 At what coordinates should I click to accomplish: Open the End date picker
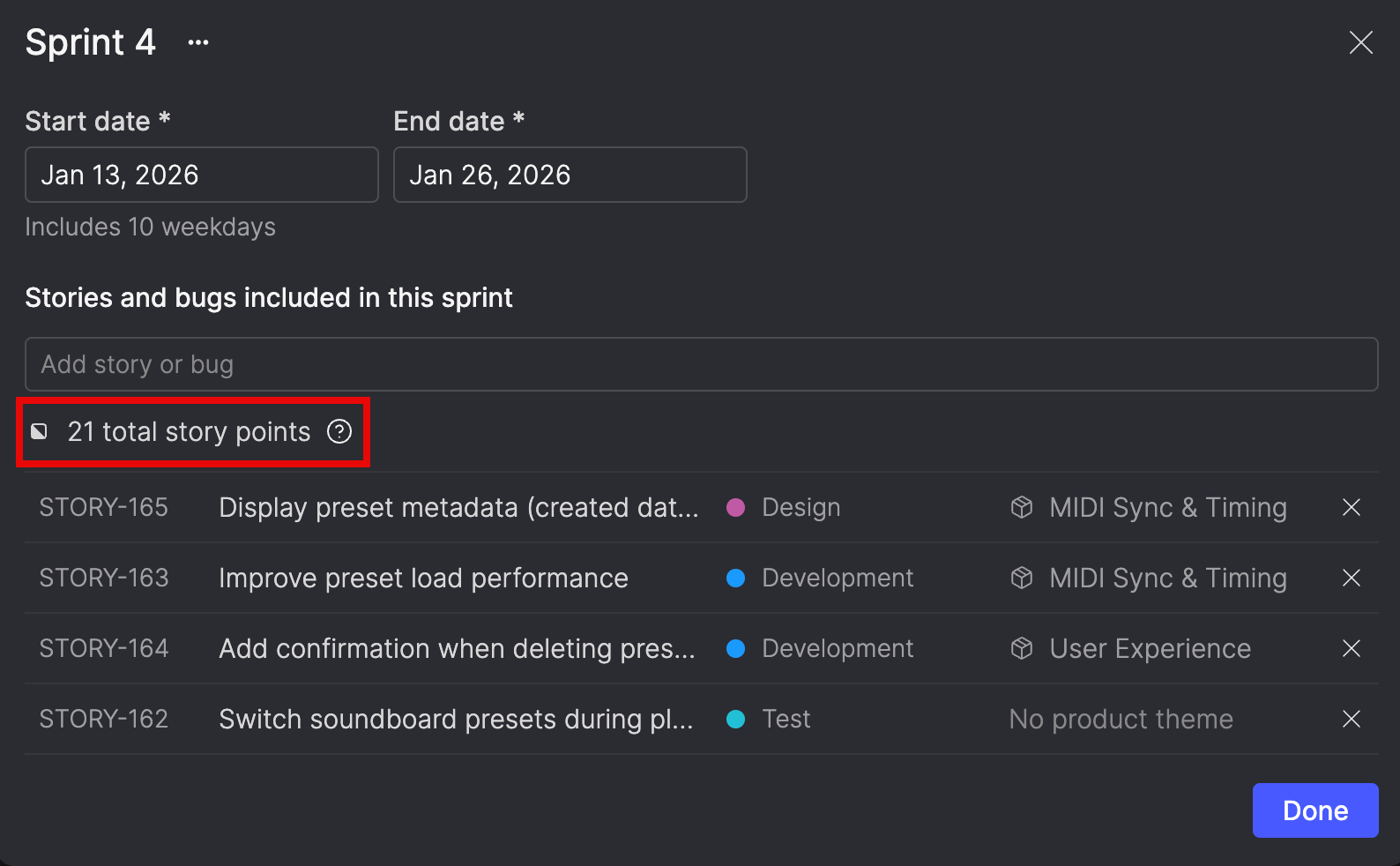click(570, 175)
